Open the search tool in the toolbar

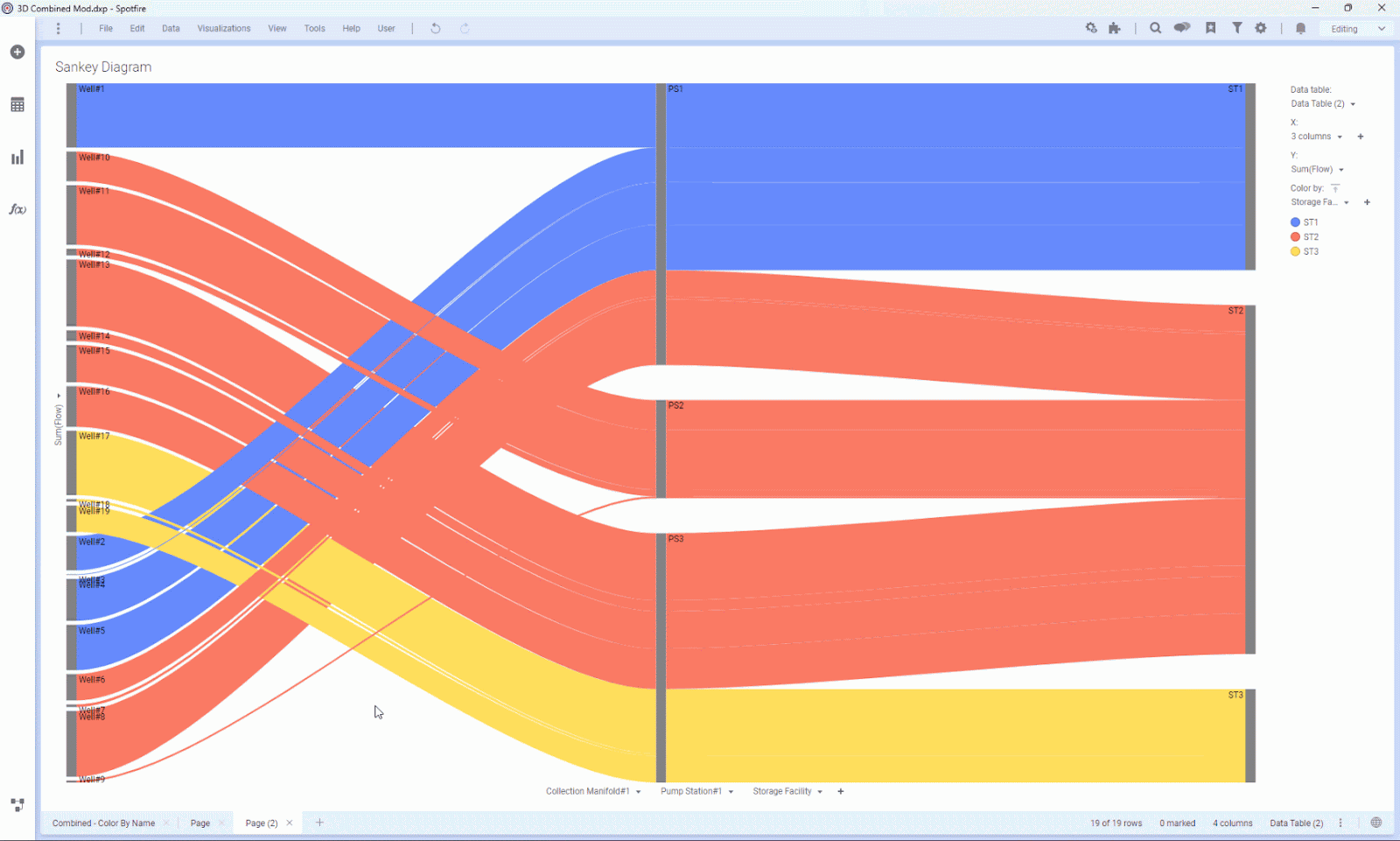[1155, 28]
